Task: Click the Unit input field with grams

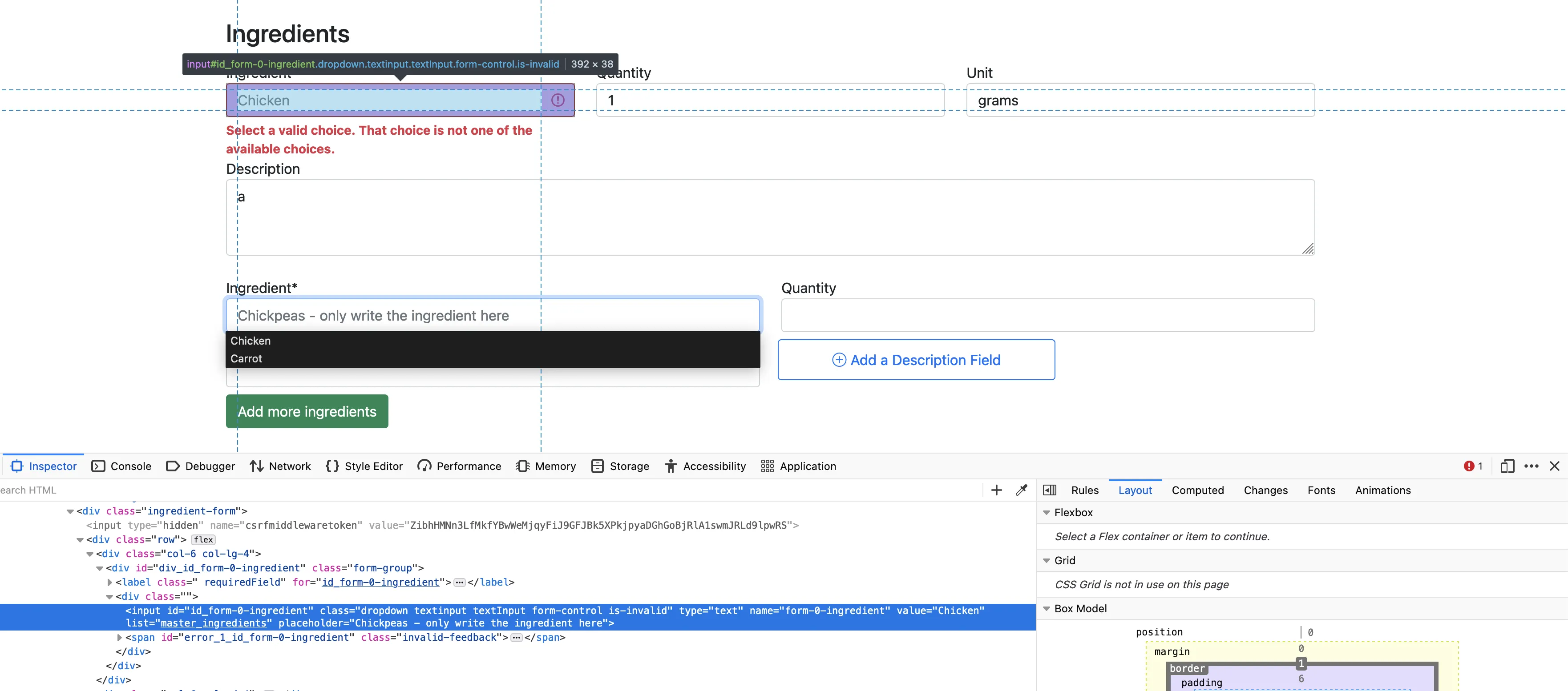Action: coord(1140,100)
